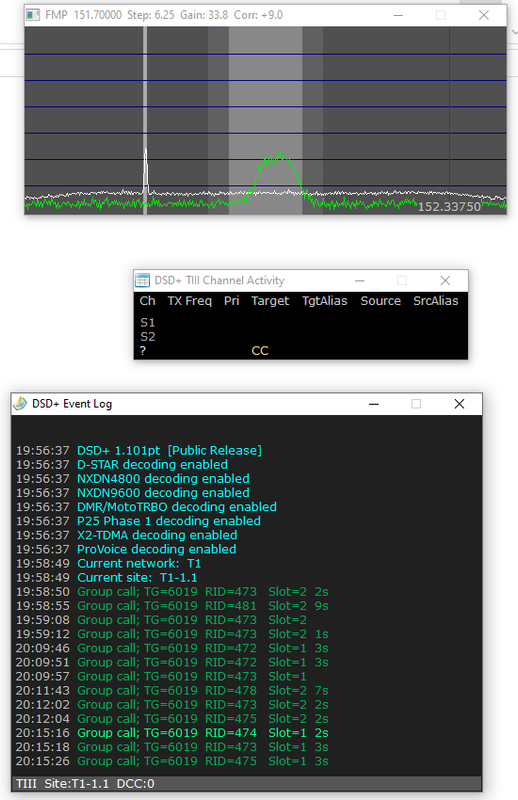Click the X2-TDMA decoding enabled log line
This screenshot has width=518, height=800.
127,535
